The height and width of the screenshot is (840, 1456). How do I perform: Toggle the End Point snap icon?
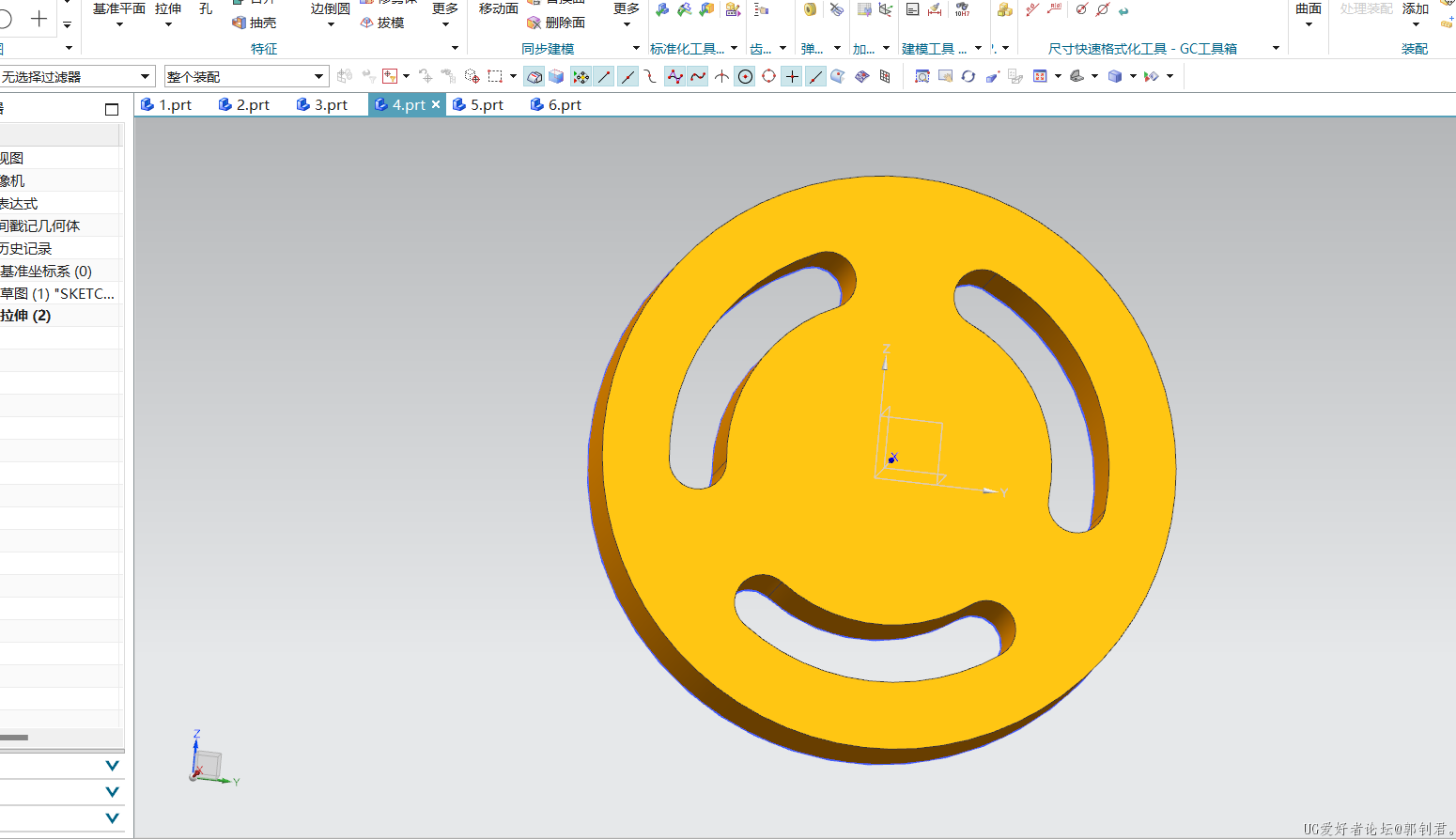pos(605,76)
